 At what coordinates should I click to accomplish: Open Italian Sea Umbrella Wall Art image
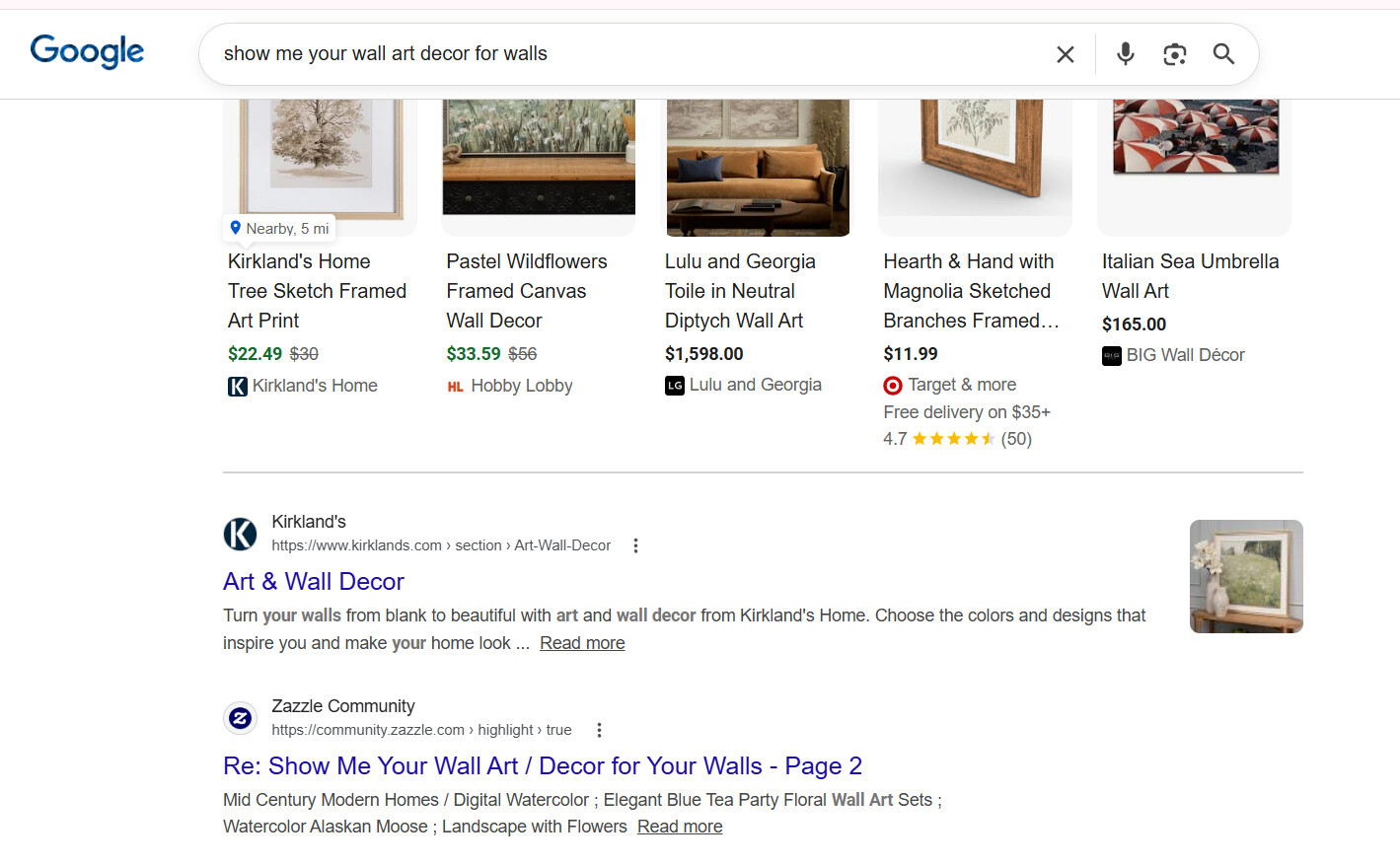point(1194,166)
